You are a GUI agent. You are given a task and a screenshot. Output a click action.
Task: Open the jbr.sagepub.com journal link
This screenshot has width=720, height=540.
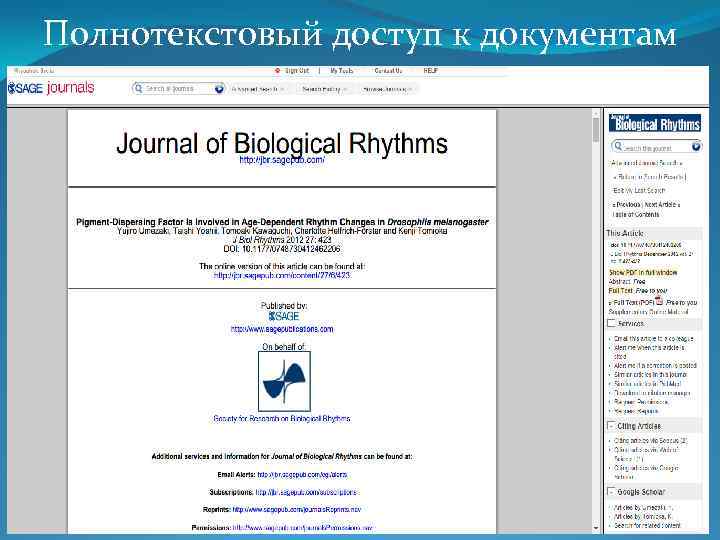[282, 160]
